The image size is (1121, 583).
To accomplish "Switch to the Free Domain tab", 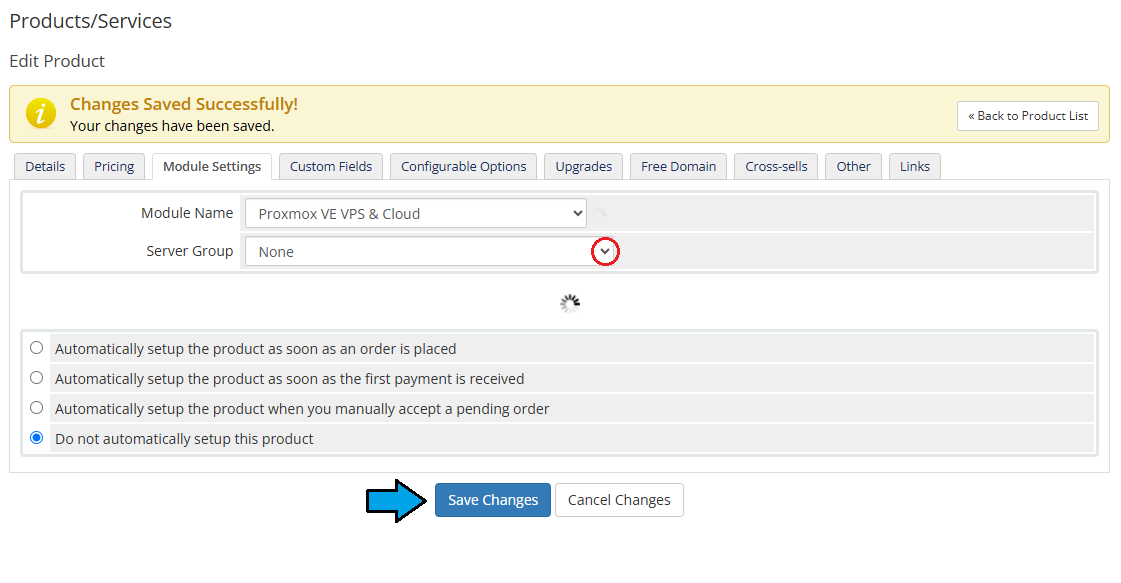I will point(678,166).
